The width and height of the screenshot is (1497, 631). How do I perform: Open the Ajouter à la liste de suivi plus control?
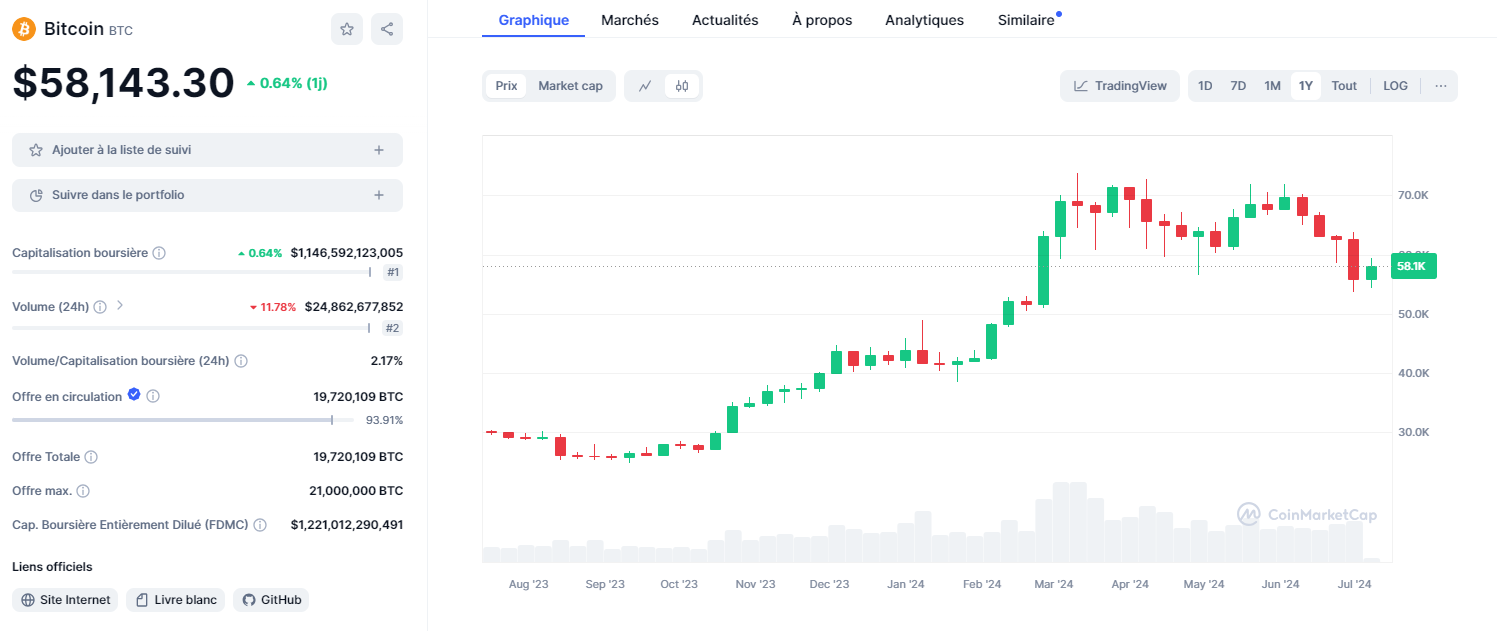379,148
